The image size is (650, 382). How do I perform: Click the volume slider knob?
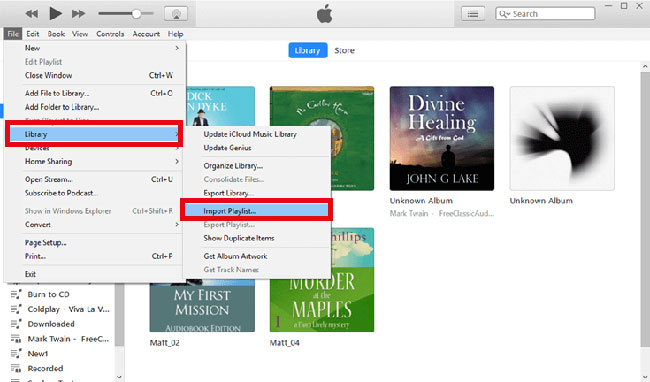point(136,14)
